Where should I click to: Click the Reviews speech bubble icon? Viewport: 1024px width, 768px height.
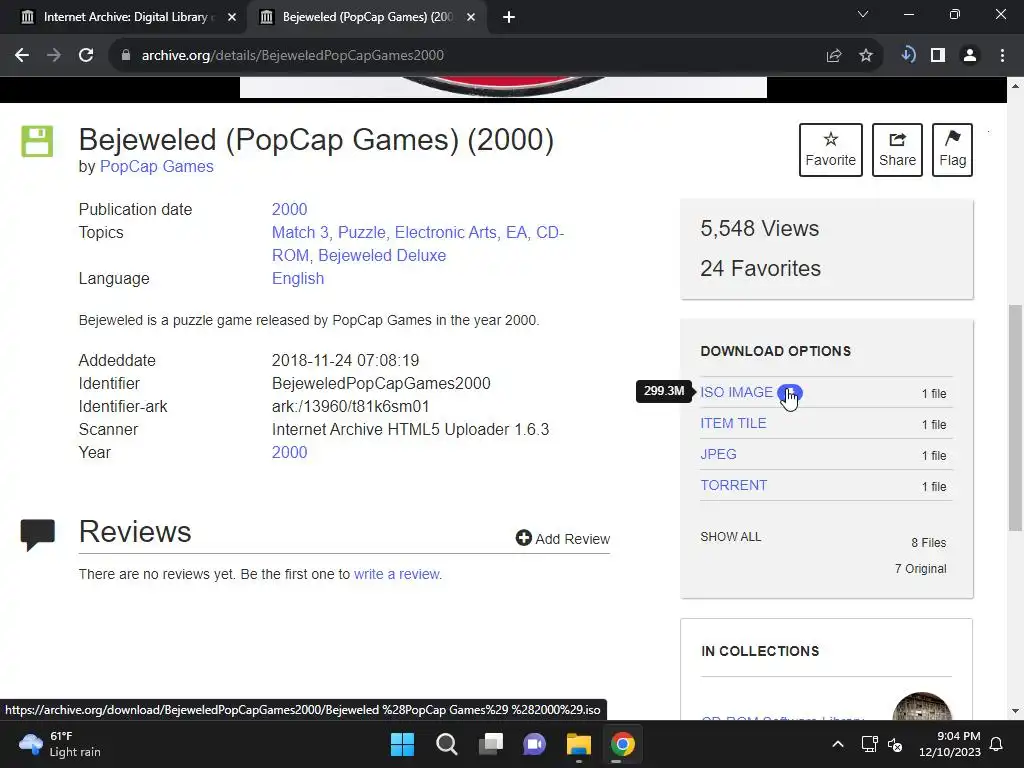pos(38,534)
